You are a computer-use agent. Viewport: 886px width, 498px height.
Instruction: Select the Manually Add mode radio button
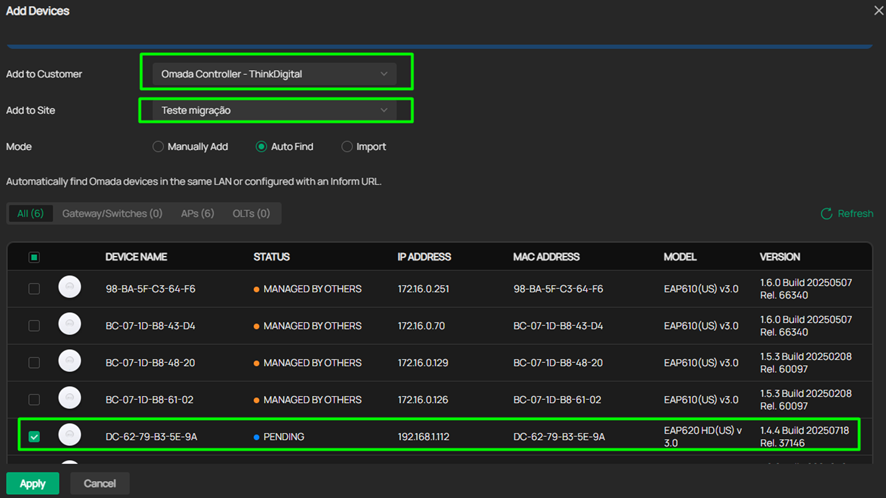coord(158,147)
